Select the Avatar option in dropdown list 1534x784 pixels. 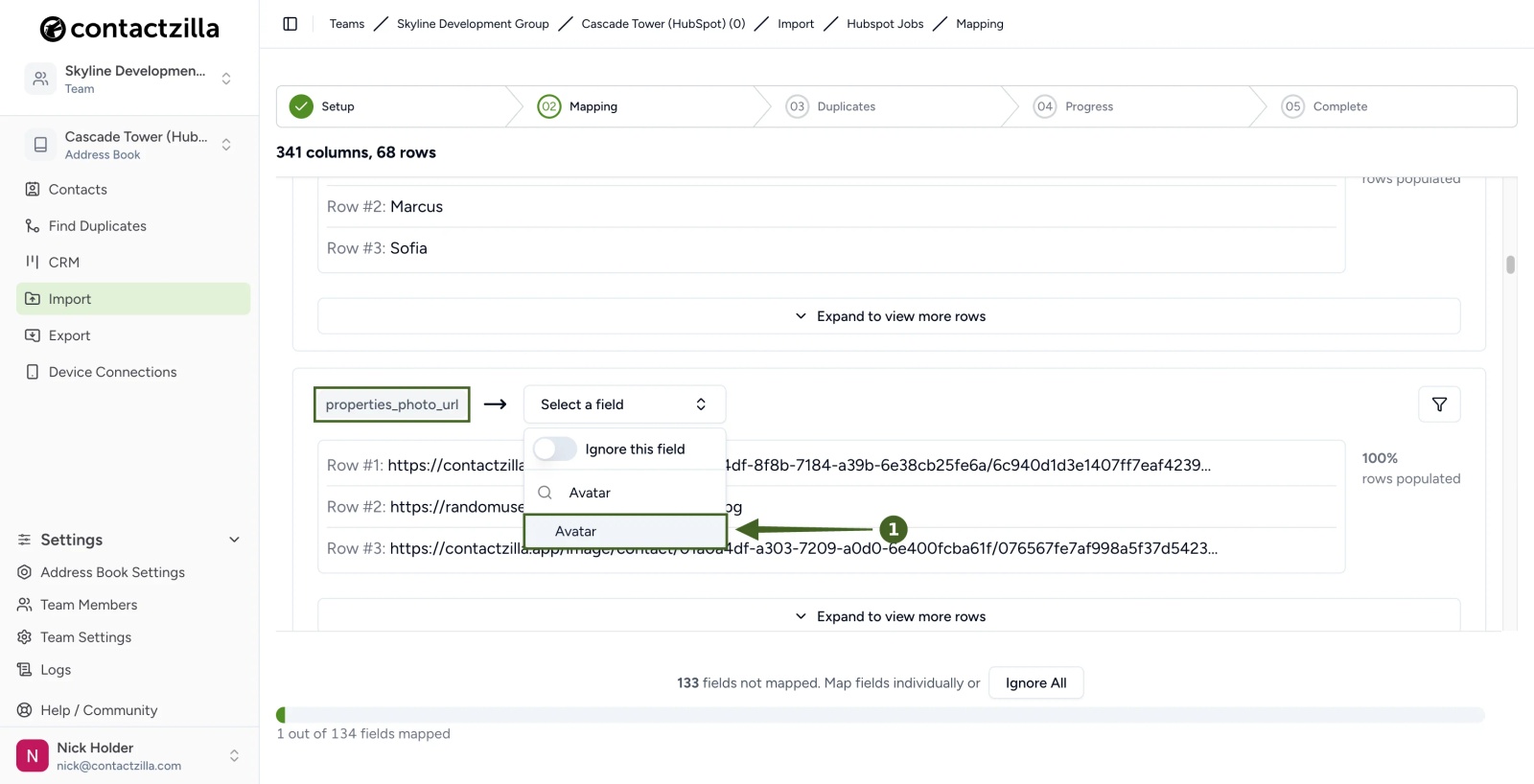[x=625, y=531]
